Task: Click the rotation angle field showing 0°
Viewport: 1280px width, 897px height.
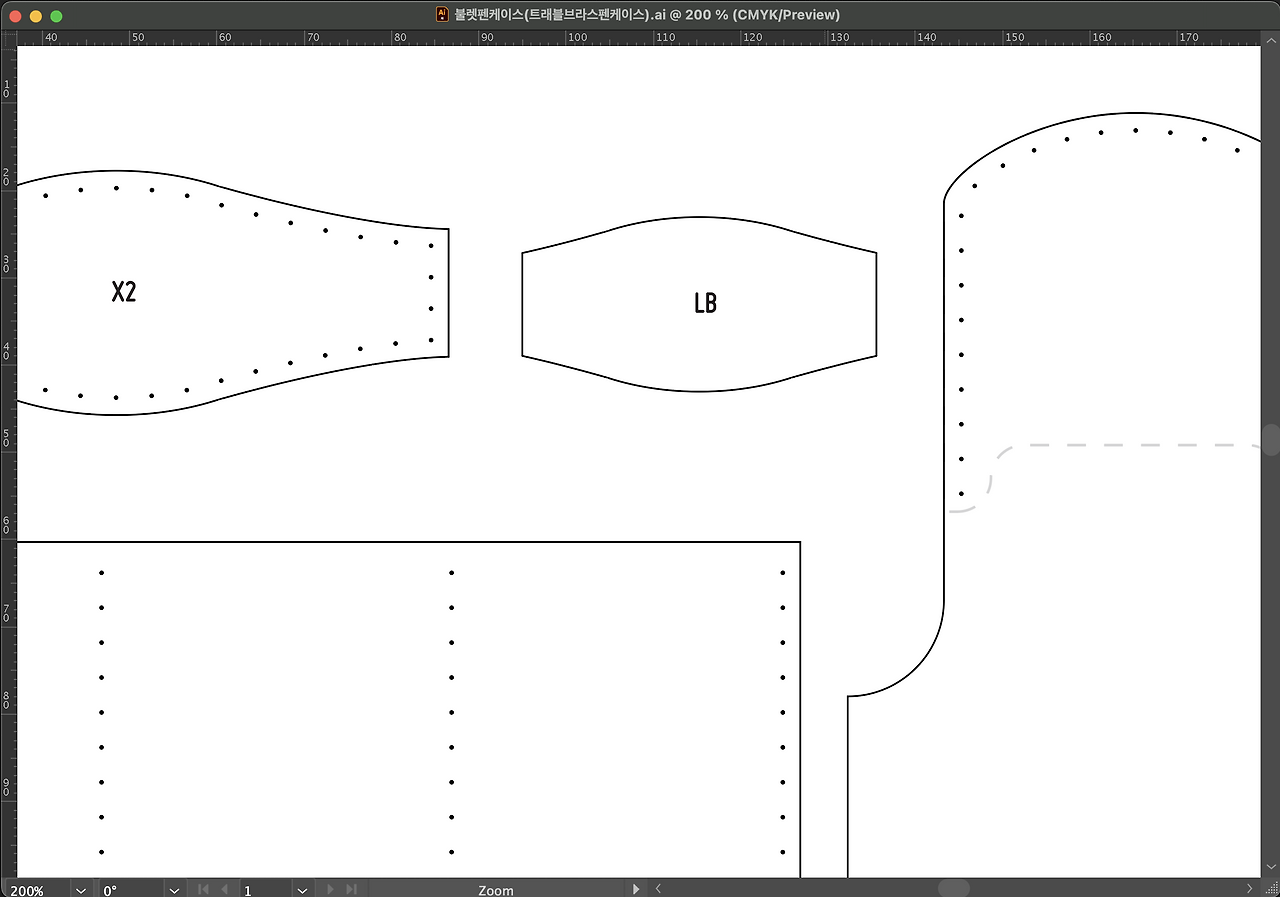Action: click(130, 889)
